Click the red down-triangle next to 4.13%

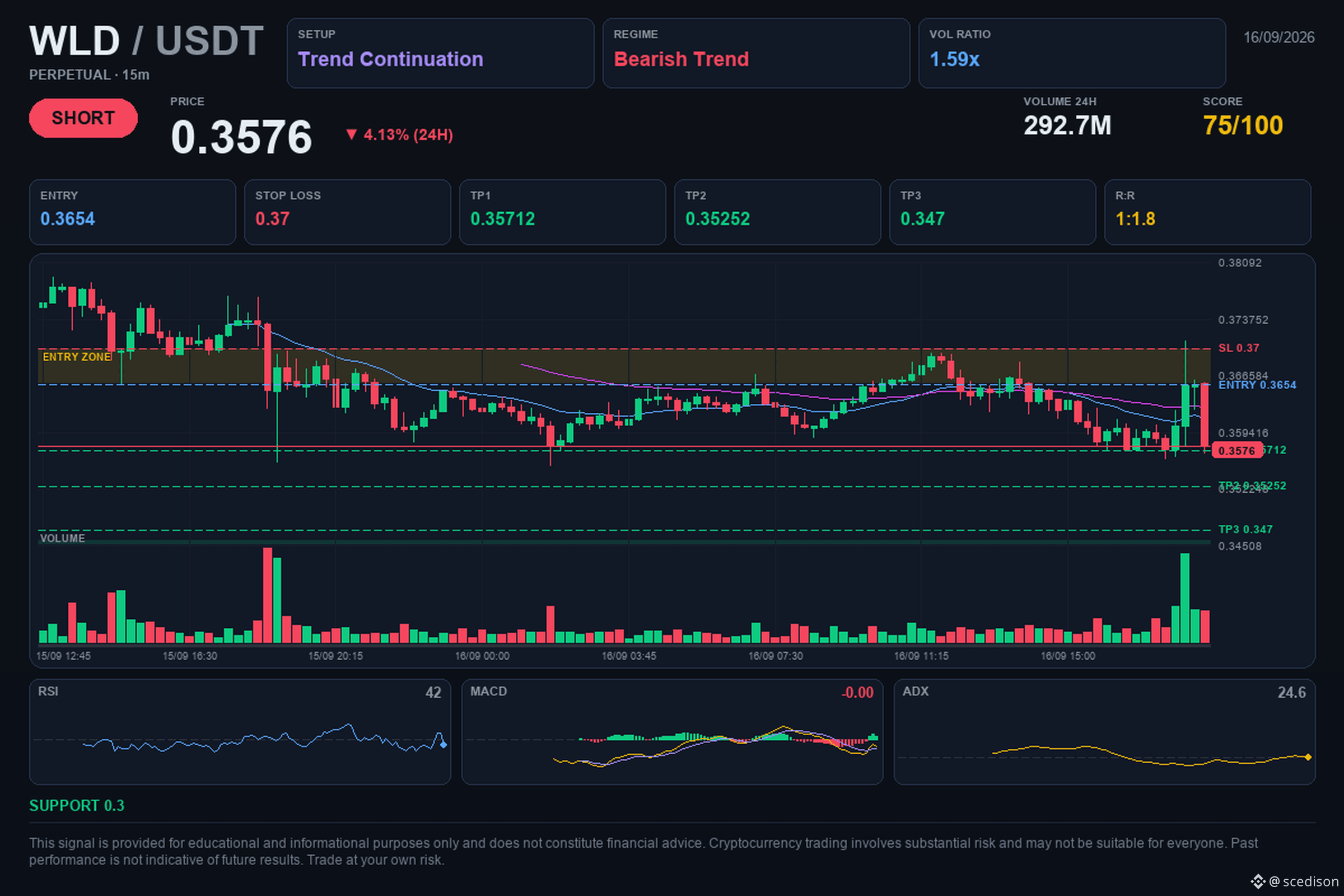(x=352, y=134)
